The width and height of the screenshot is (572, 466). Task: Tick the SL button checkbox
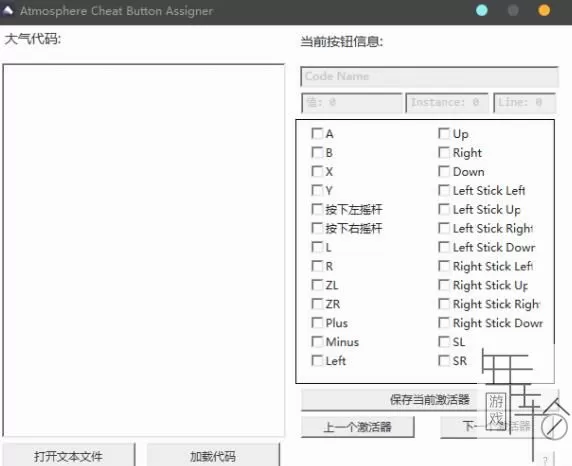(x=444, y=342)
